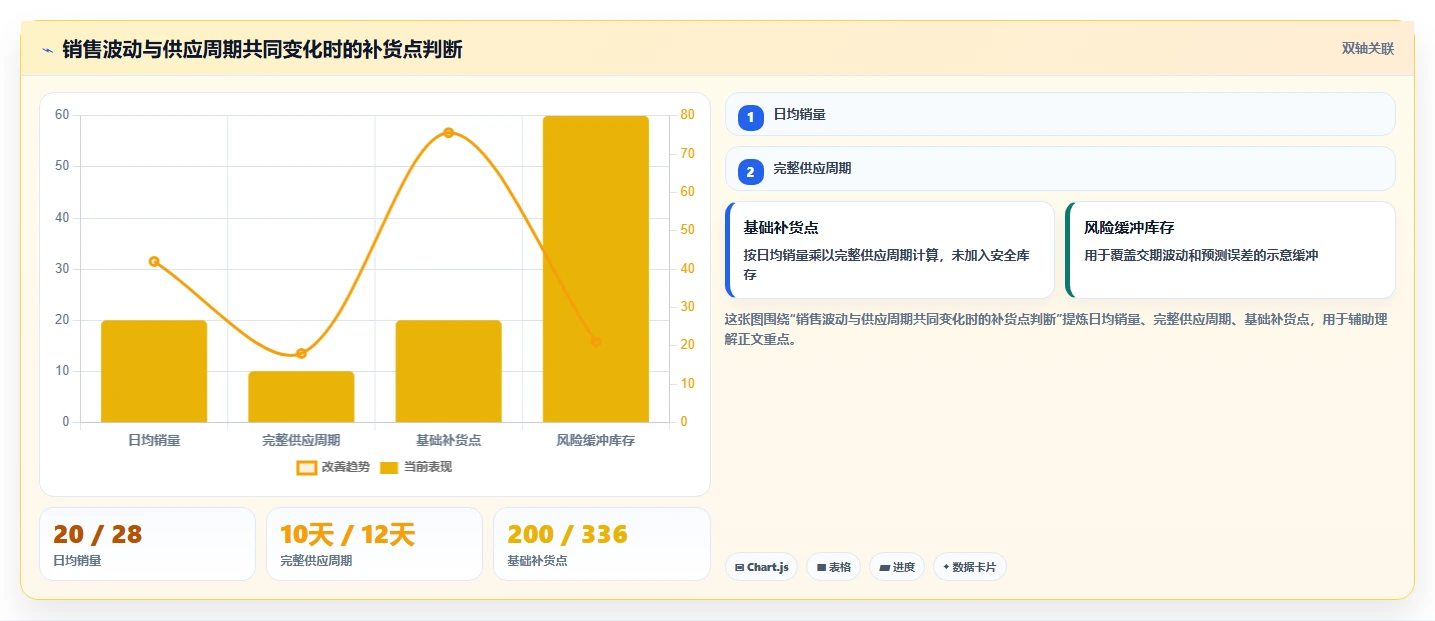Click the summary paragraph below the cards
1435x621 pixels.
point(1055,329)
